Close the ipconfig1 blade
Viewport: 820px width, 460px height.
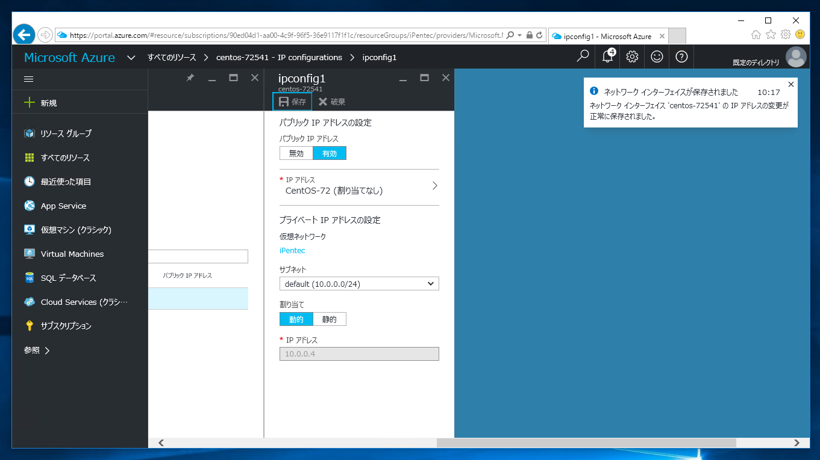coord(446,78)
